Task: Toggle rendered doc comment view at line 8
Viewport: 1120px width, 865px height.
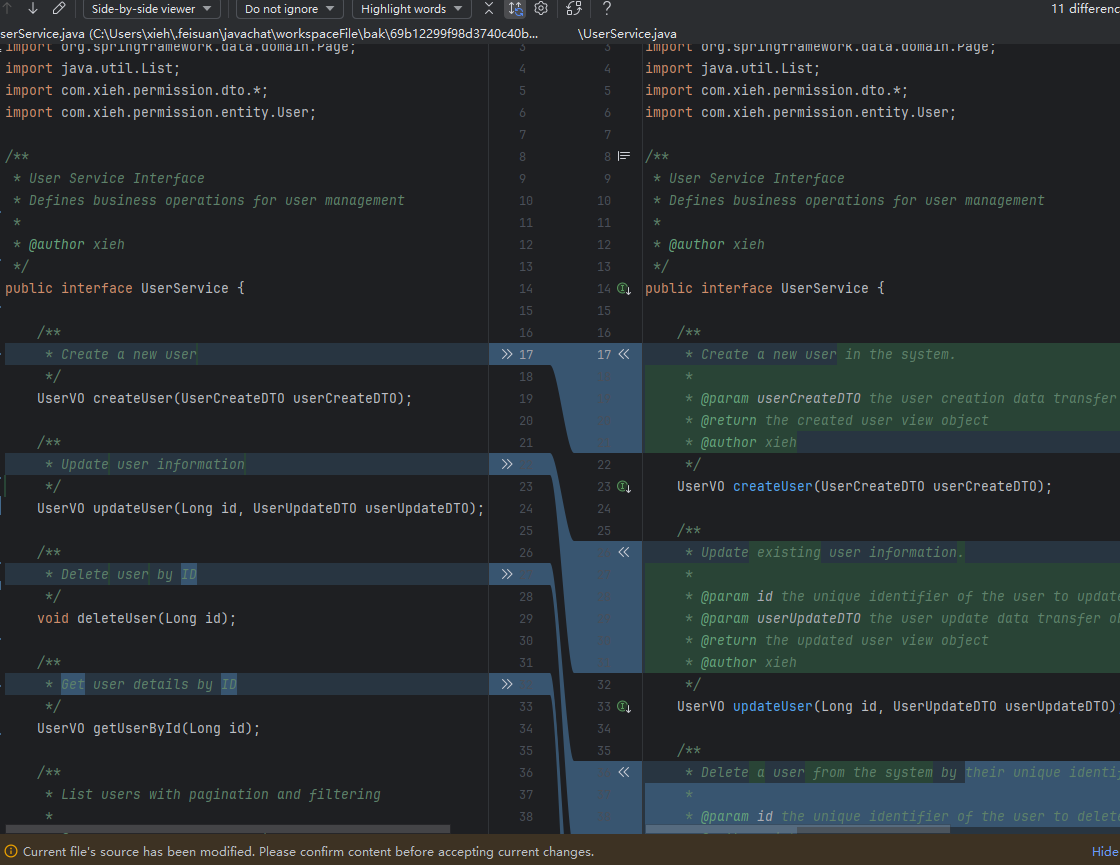Action: point(624,157)
